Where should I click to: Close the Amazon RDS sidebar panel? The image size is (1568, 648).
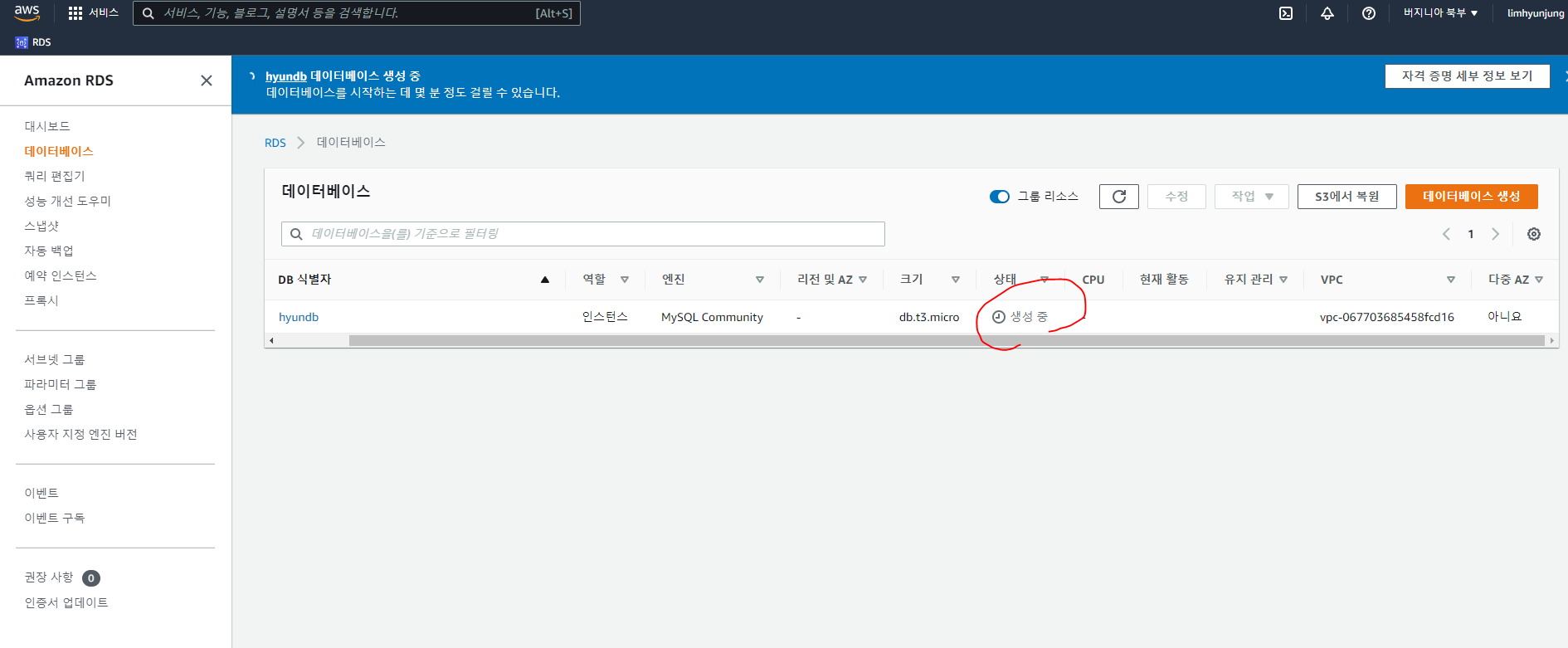point(207,80)
